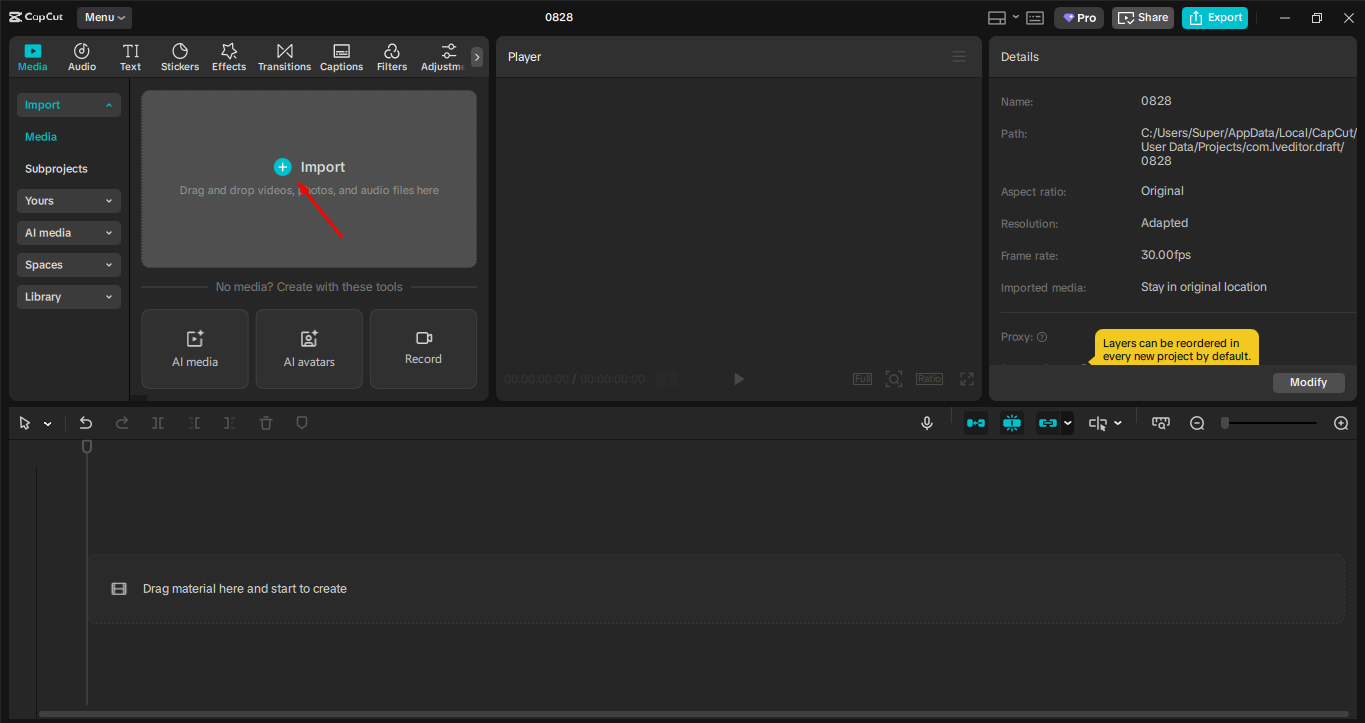Click the Modify button in Details panel

pos(1308,382)
